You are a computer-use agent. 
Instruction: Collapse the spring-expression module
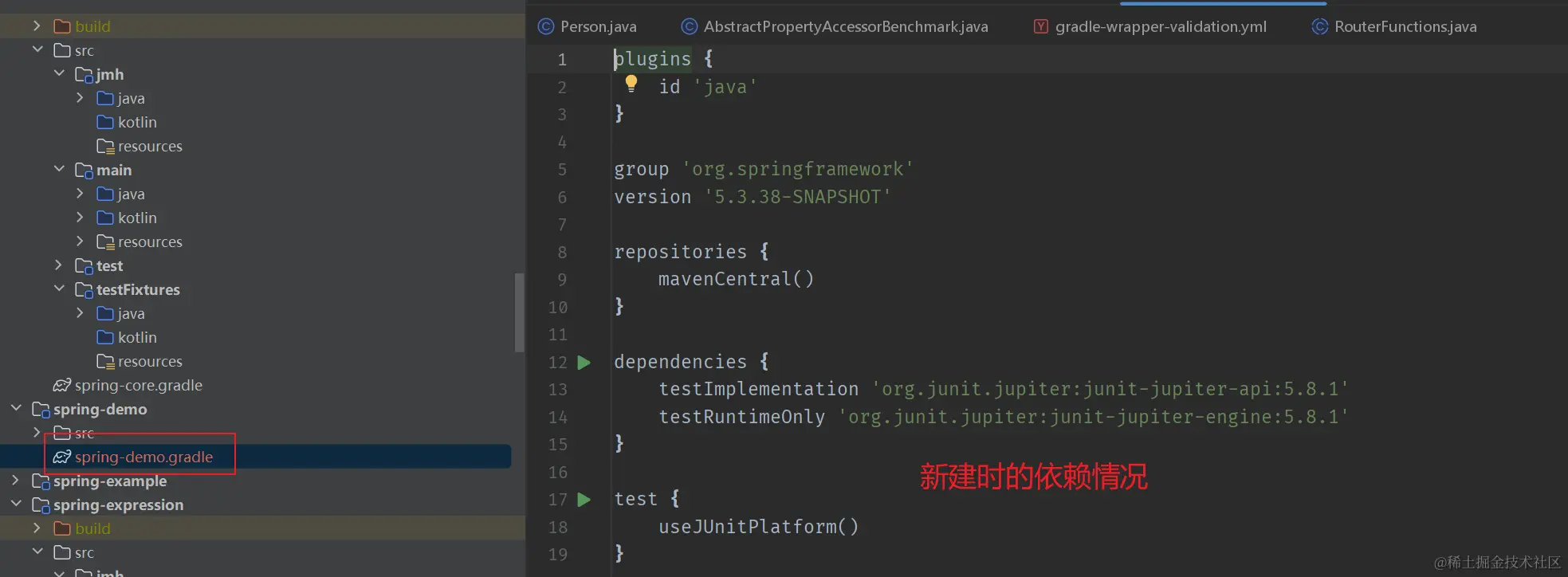[x=15, y=504]
